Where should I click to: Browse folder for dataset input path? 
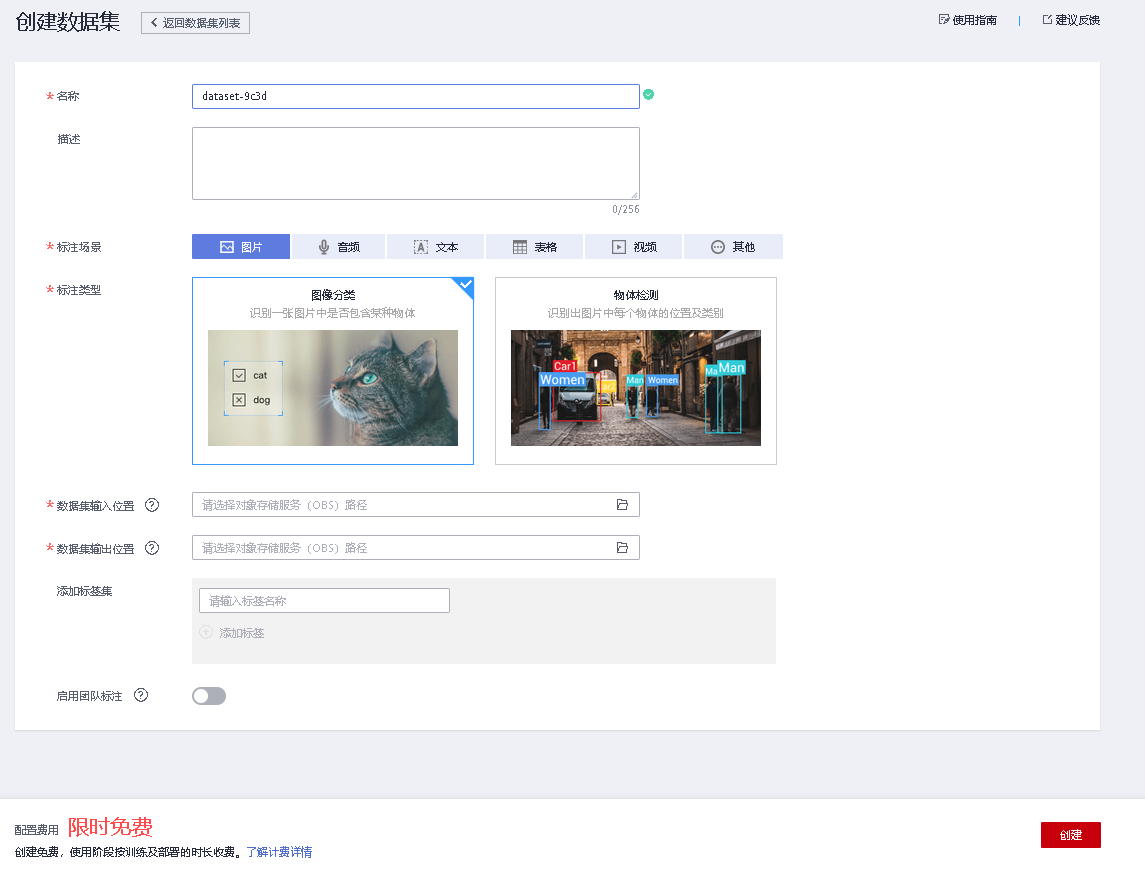click(622, 505)
